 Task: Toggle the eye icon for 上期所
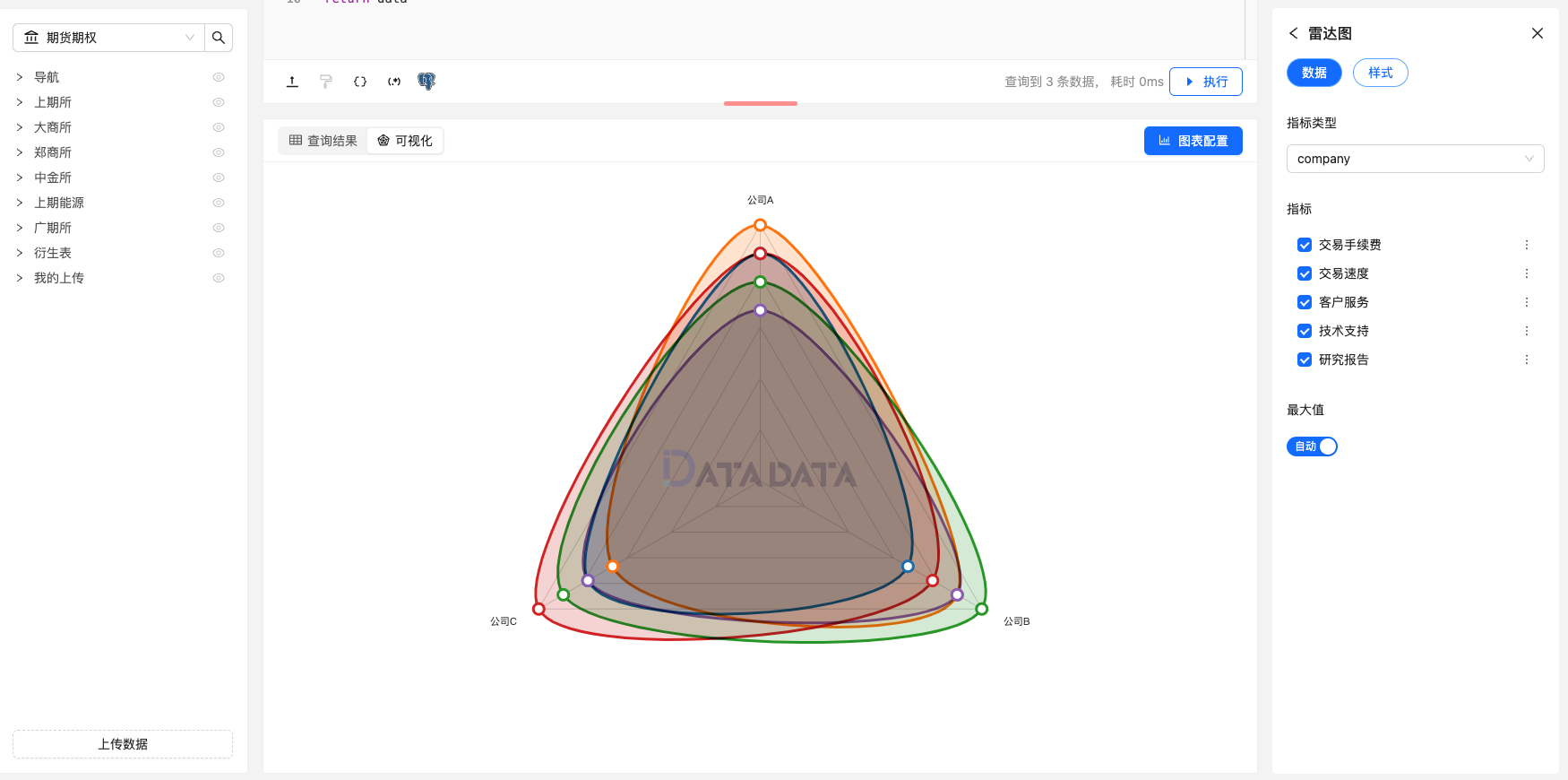coord(219,102)
